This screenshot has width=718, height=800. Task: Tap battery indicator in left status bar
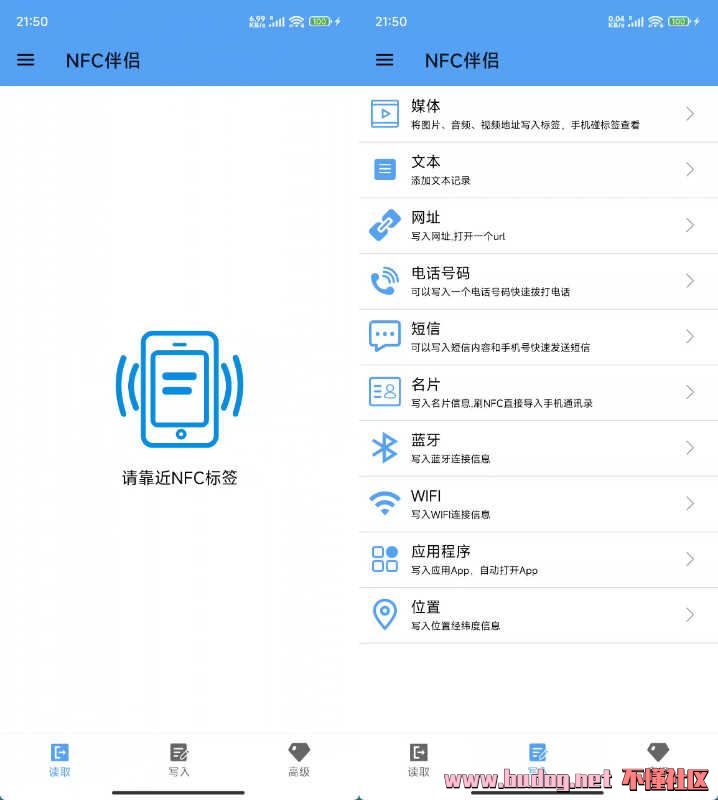[320, 21]
